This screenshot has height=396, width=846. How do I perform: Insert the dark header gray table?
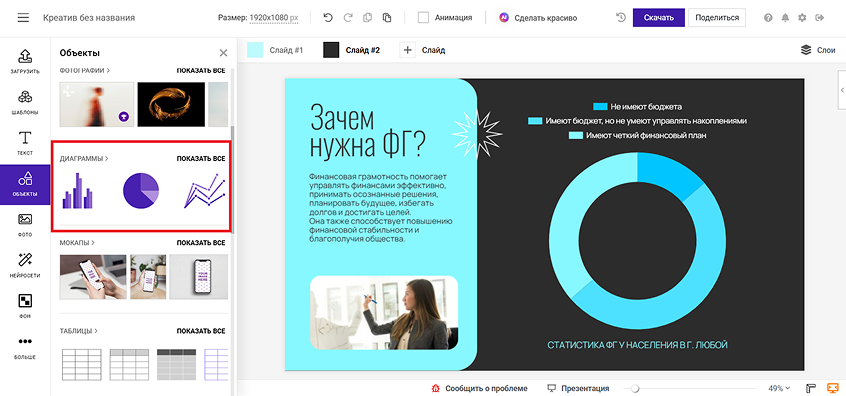[x=176, y=365]
